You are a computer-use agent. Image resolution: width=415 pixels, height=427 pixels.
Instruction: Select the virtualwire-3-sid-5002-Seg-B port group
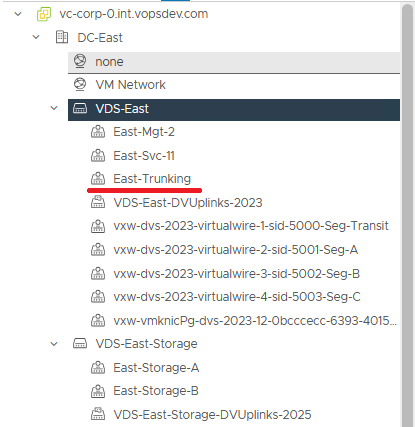[x=236, y=274]
